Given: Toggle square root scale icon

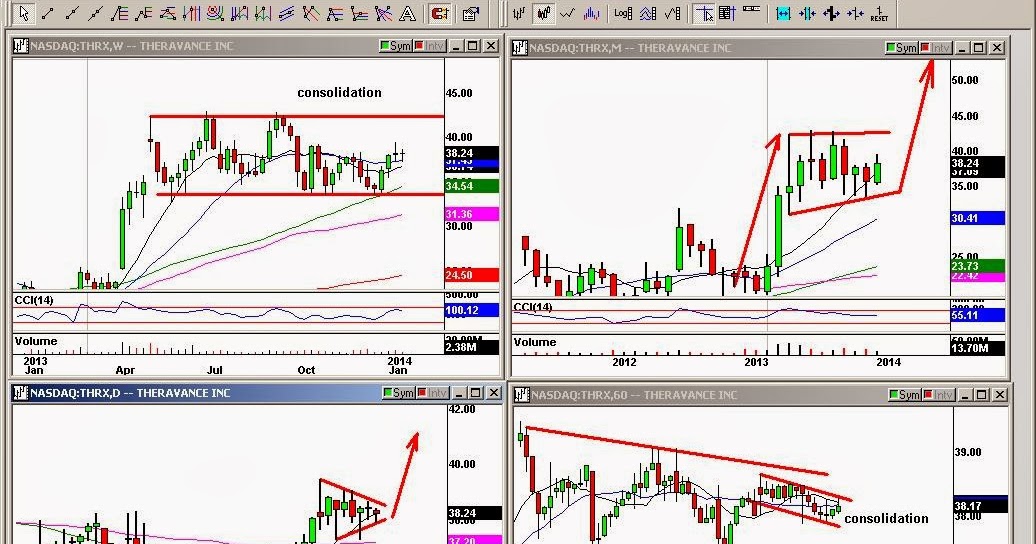Looking at the screenshot, I should point(673,13).
